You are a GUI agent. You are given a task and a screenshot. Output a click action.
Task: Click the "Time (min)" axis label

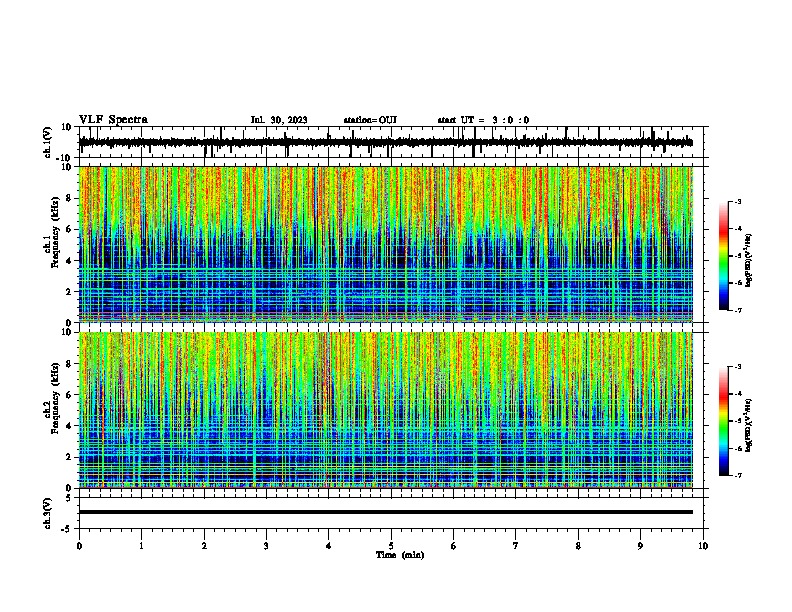[400, 555]
